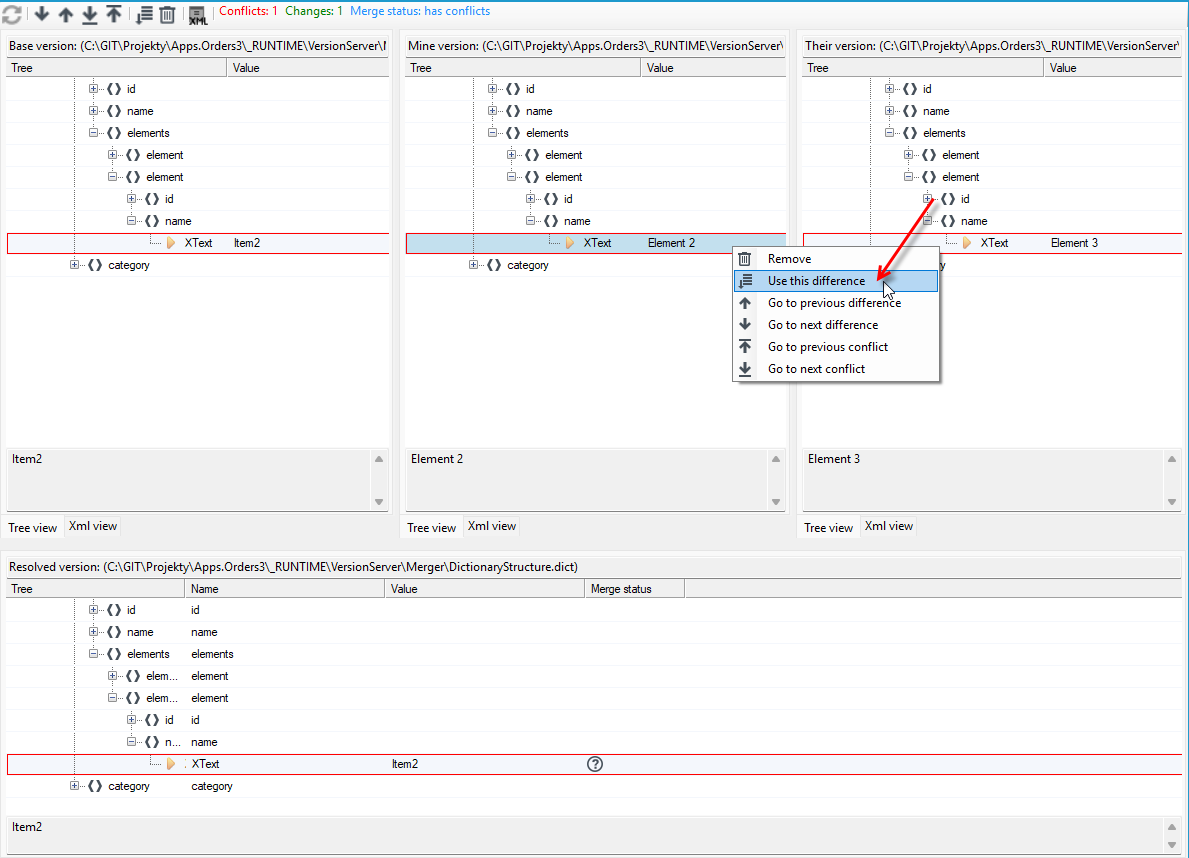Click the green Changes: 1 status text
This screenshot has height=858, width=1189.
coord(314,11)
